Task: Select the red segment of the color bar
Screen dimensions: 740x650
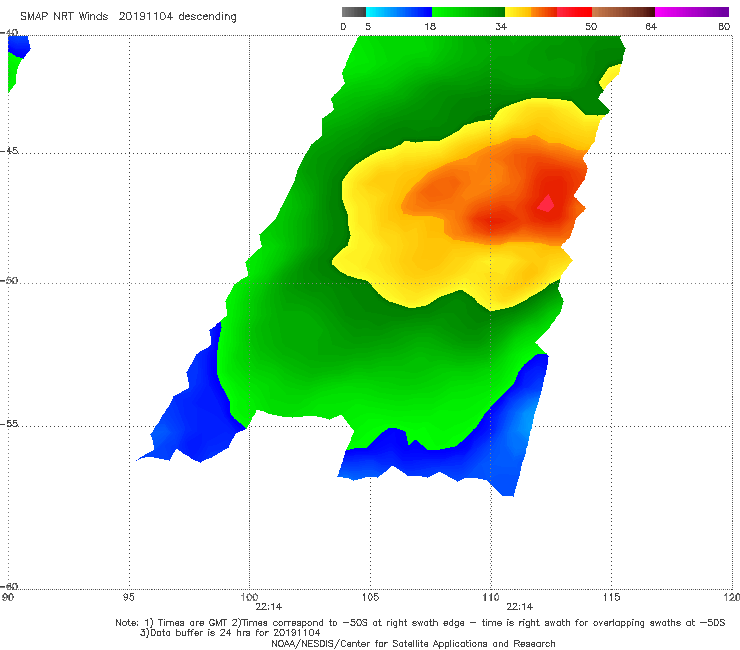Action: [x=574, y=12]
